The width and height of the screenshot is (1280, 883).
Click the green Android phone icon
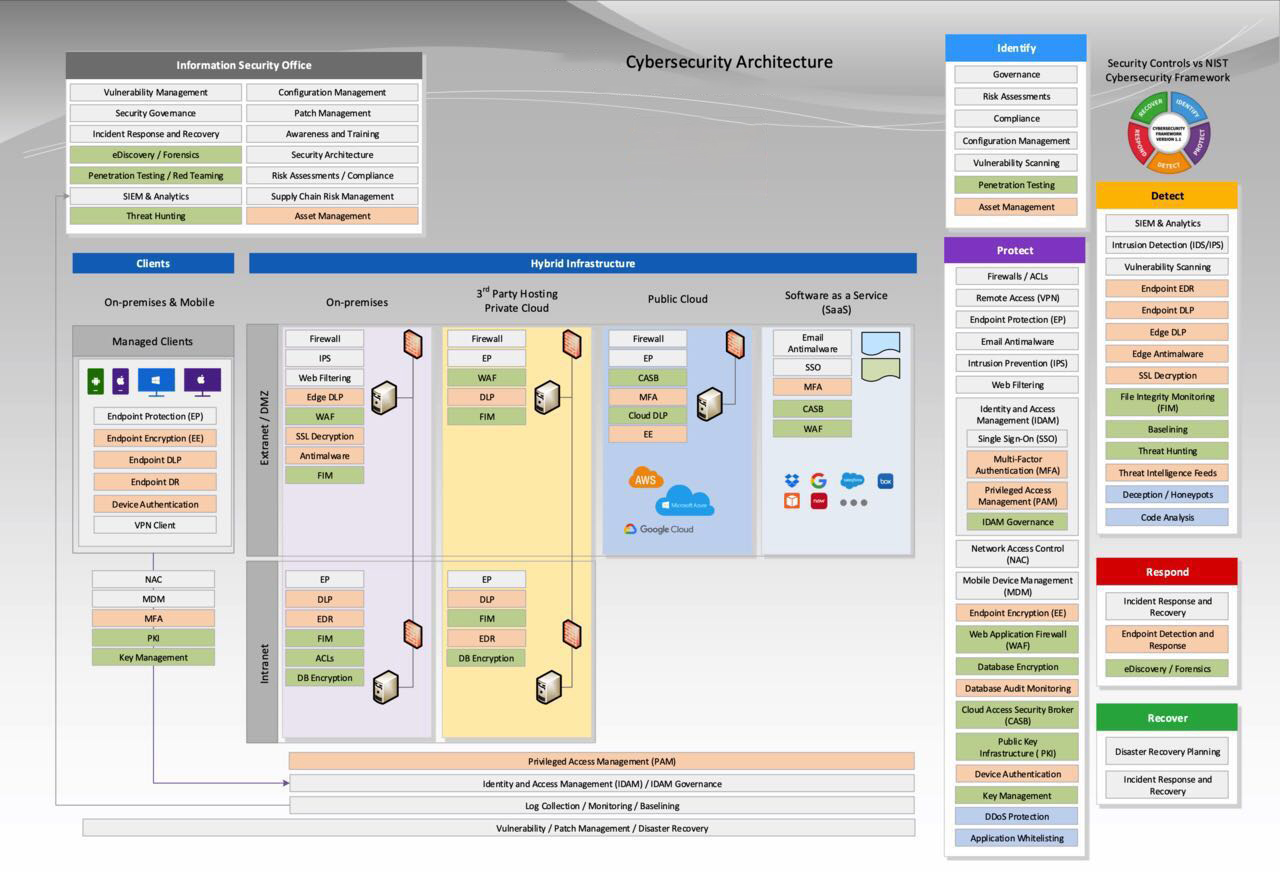[96, 381]
